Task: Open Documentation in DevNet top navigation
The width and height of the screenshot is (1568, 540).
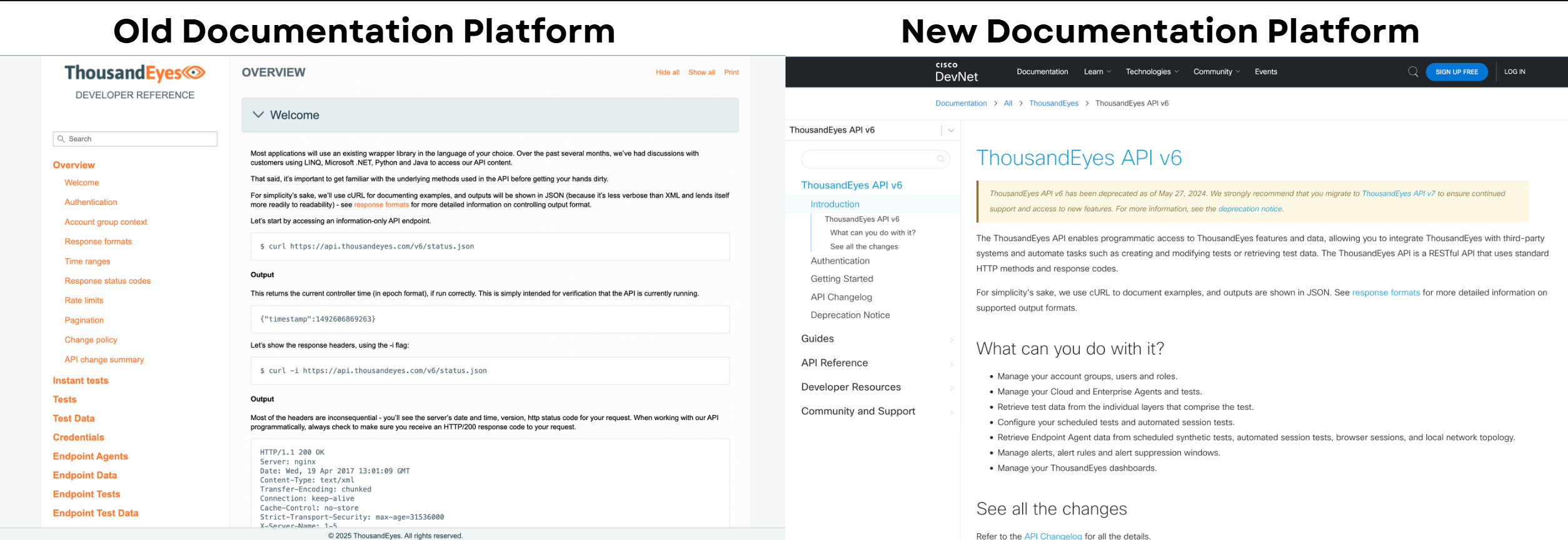Action: pyautogui.click(x=1042, y=72)
